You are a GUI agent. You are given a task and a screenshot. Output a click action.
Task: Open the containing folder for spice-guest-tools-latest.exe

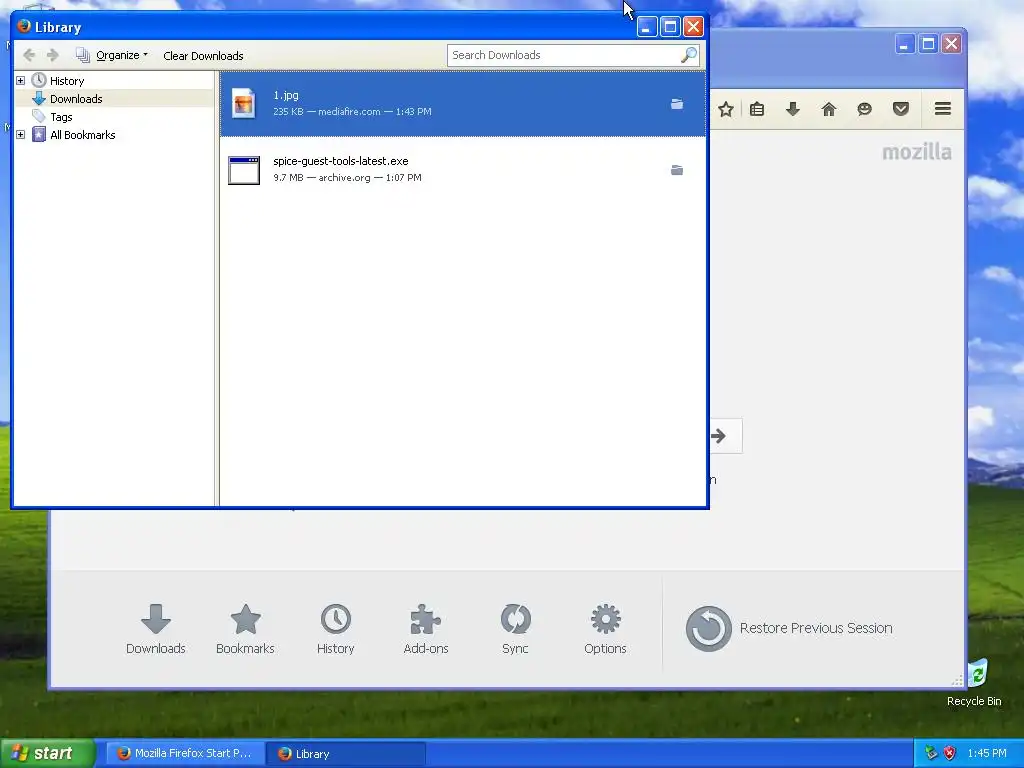[677, 170]
